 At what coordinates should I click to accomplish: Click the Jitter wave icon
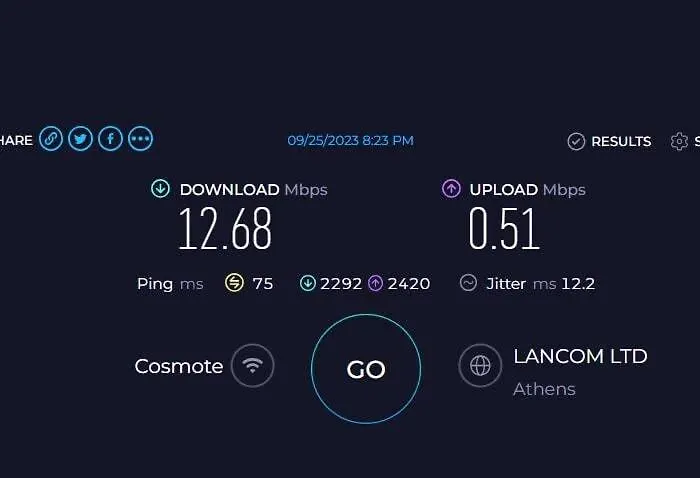coord(468,283)
